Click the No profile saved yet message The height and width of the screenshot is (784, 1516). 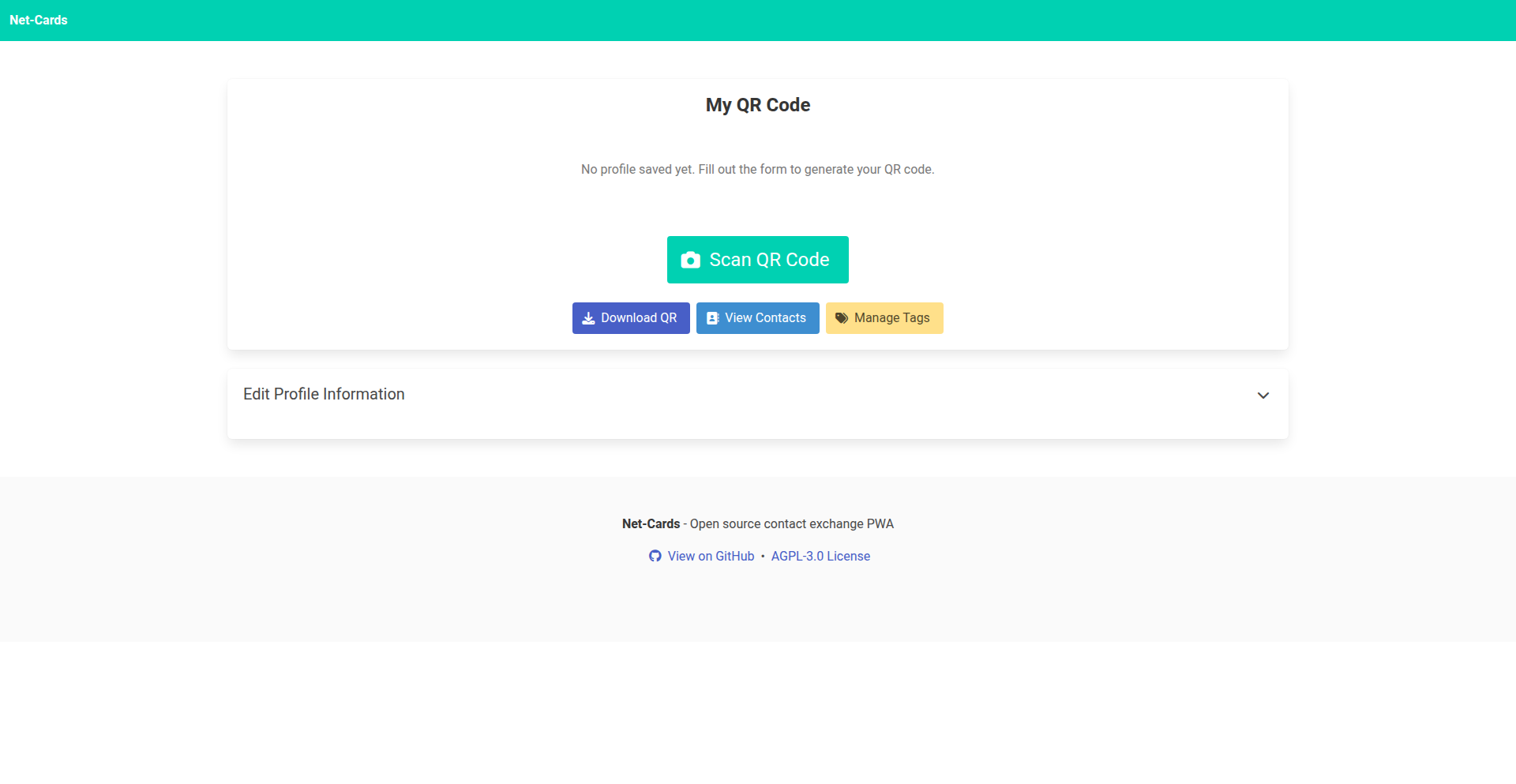(758, 169)
